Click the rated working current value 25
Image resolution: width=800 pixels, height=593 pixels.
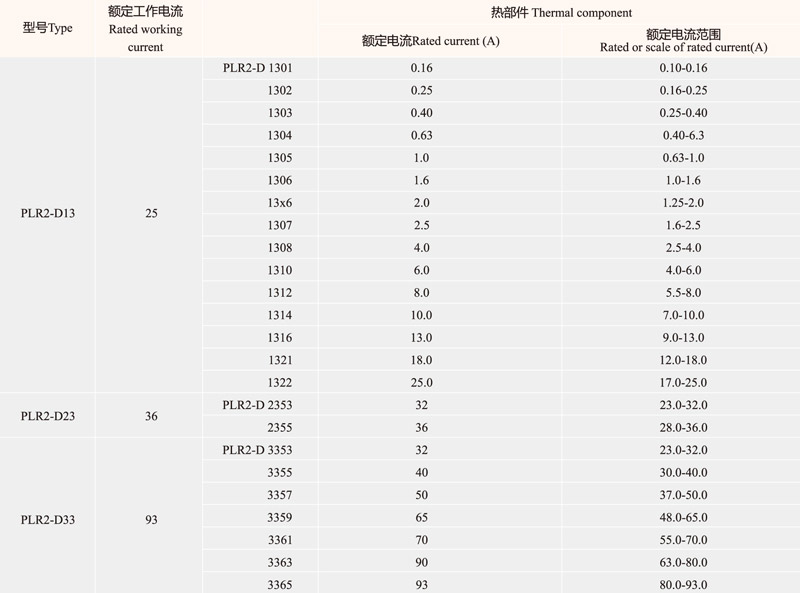pyautogui.click(x=150, y=214)
